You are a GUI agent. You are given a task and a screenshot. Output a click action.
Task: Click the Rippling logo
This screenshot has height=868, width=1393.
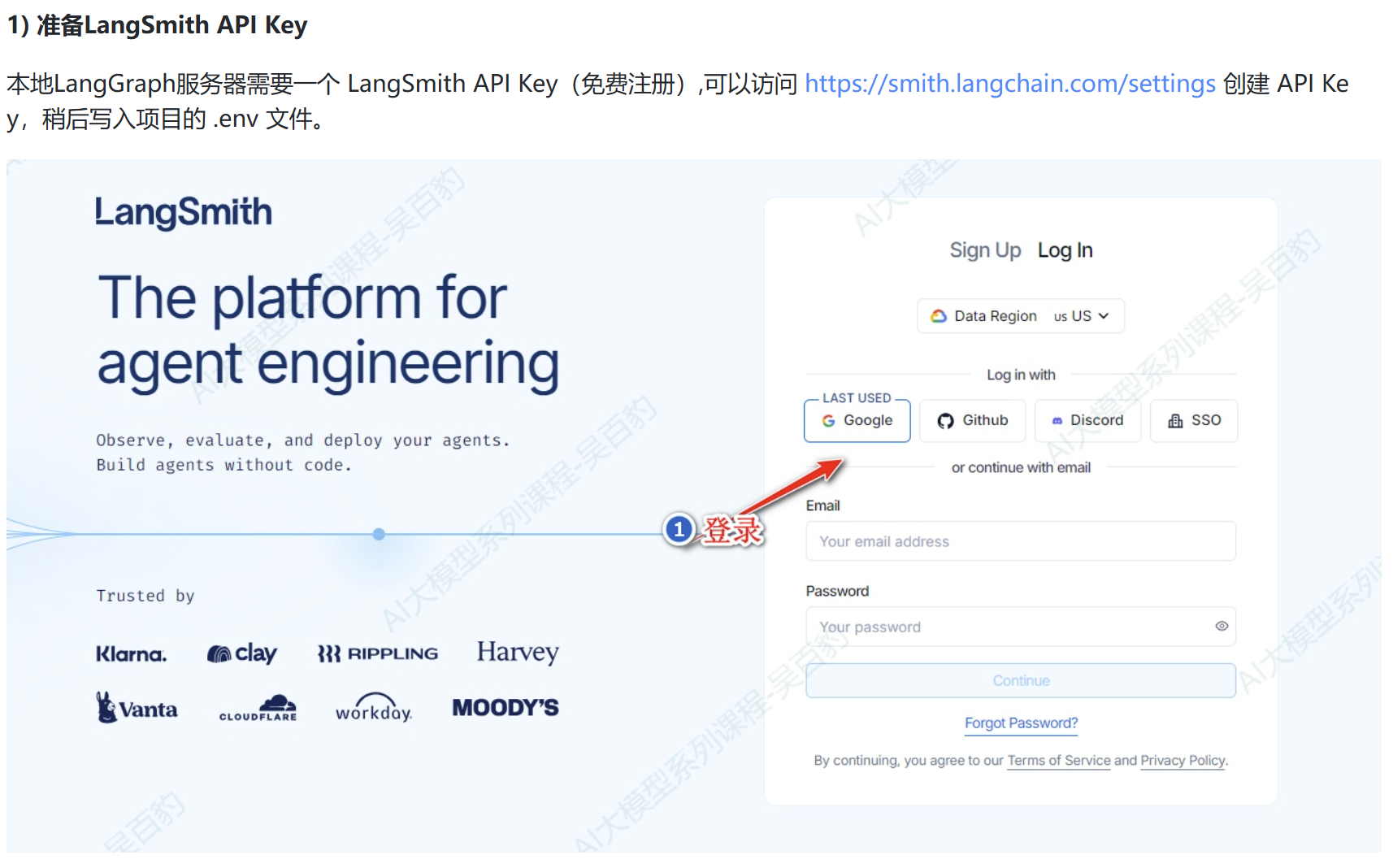(x=378, y=653)
